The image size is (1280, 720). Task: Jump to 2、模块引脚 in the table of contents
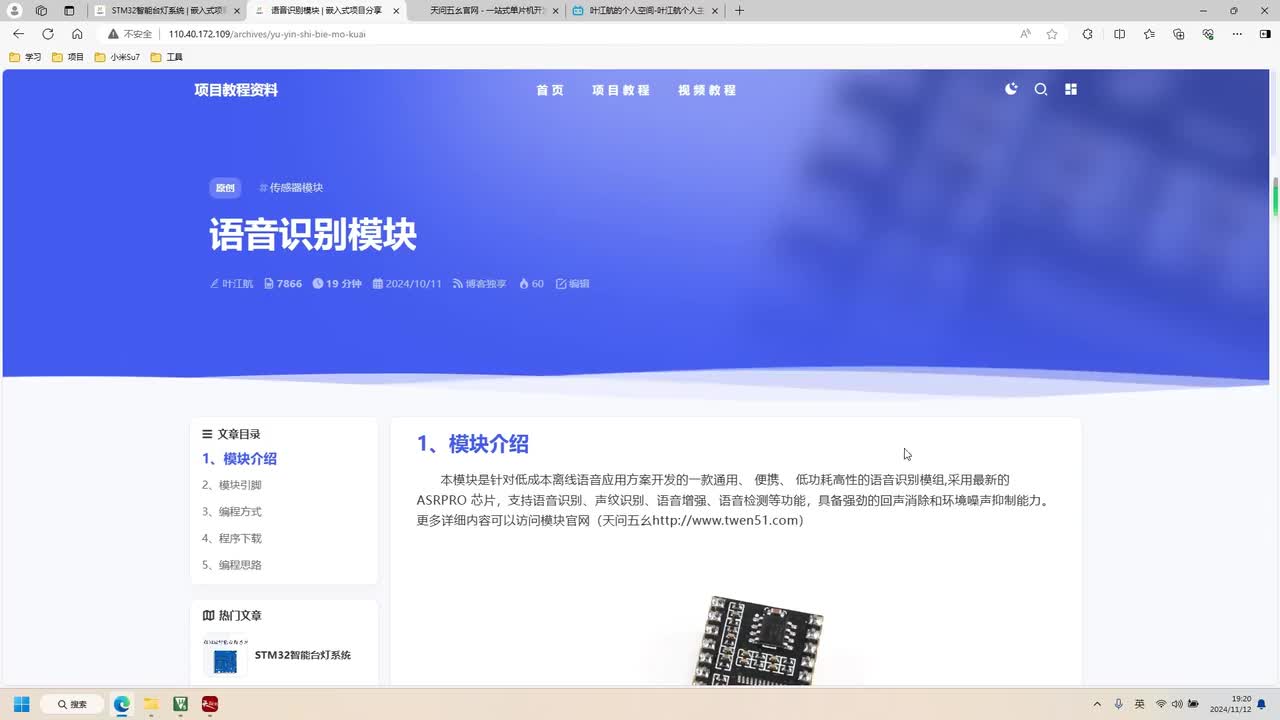tap(232, 485)
